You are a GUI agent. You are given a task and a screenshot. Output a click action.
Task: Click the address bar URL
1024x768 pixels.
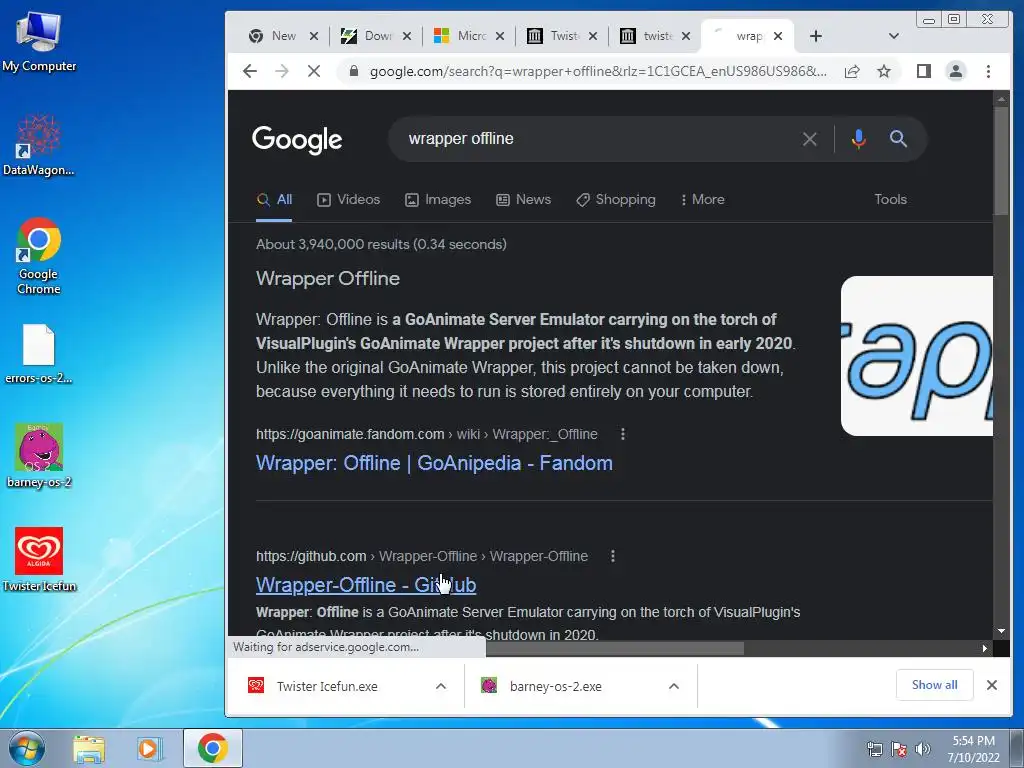click(598, 71)
